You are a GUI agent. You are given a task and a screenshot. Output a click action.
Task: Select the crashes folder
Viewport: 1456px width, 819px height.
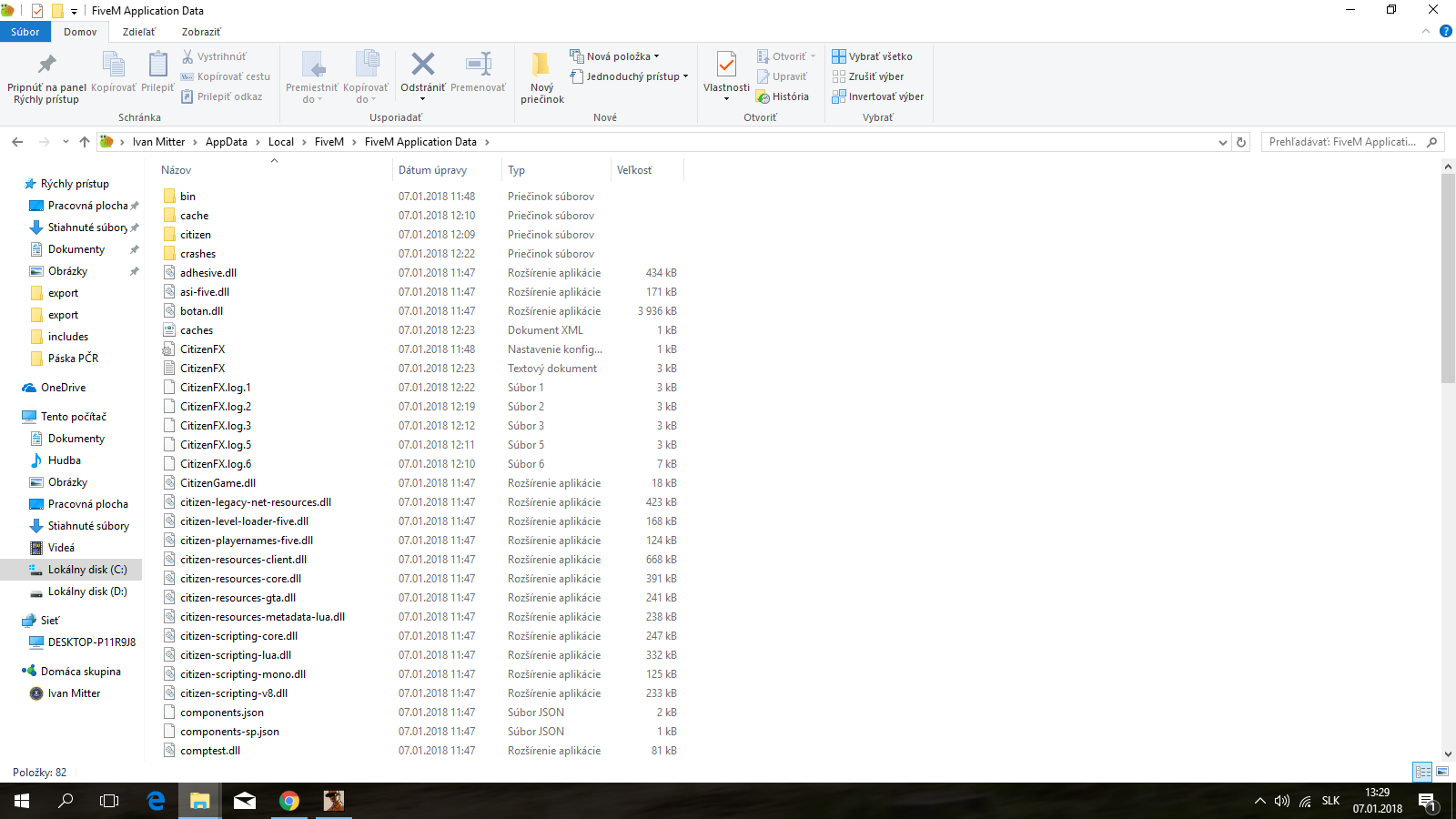pos(197,254)
